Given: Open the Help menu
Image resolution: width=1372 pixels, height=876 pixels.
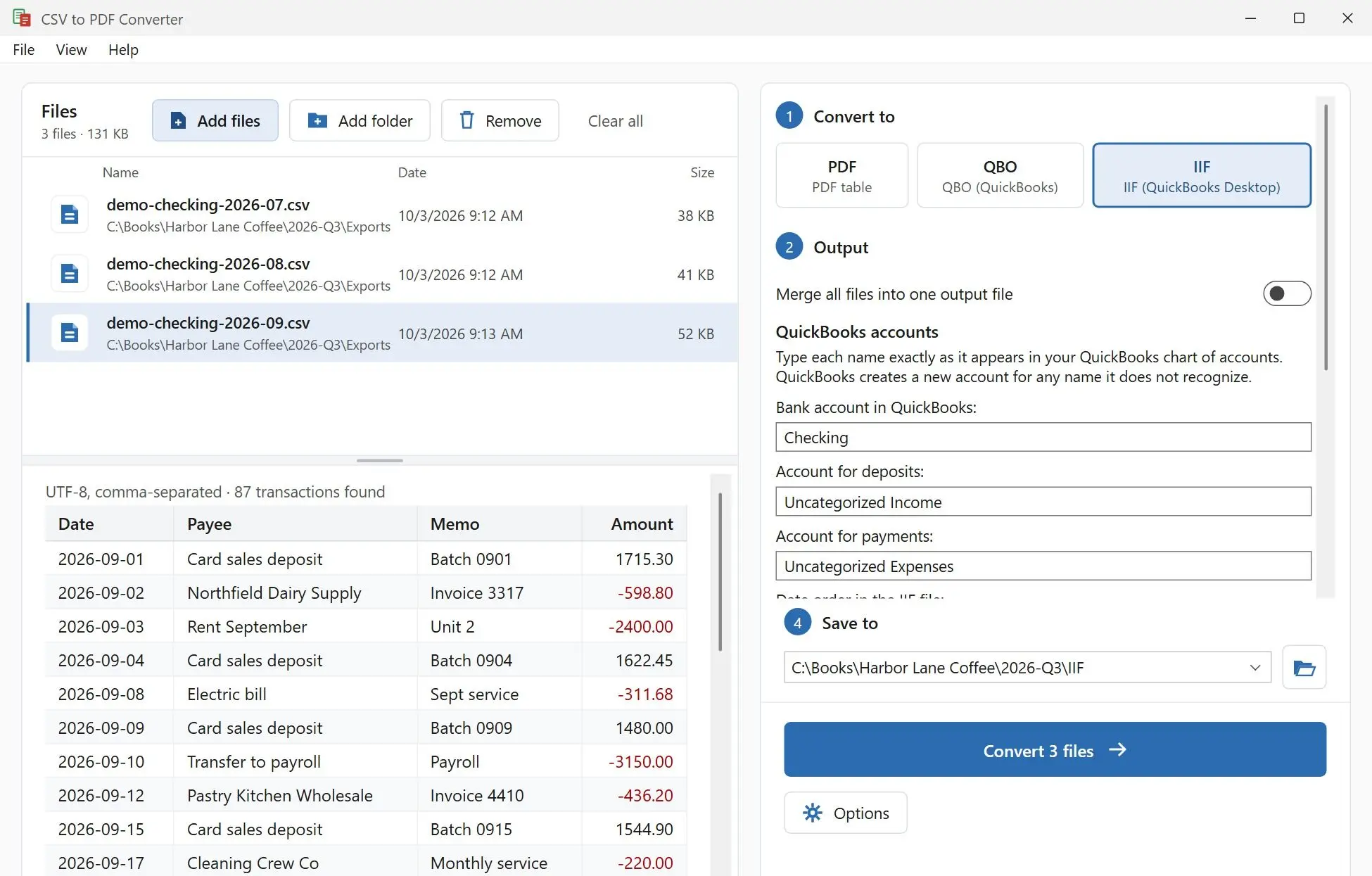Looking at the screenshot, I should tap(123, 49).
